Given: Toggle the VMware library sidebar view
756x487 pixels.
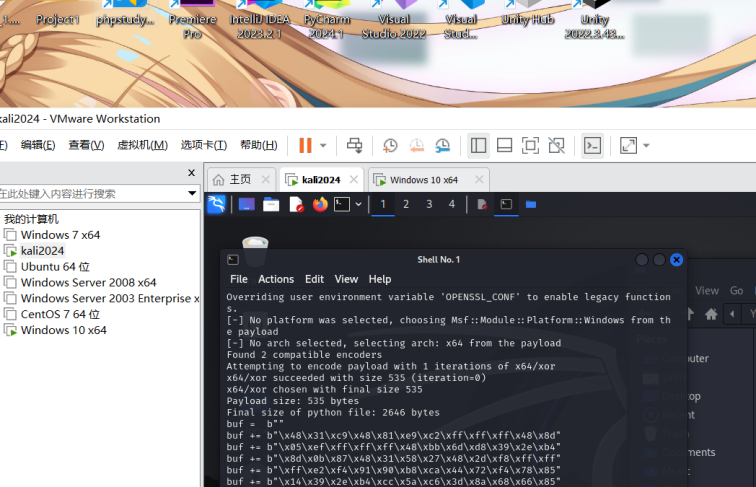Looking at the screenshot, I should [x=478, y=145].
